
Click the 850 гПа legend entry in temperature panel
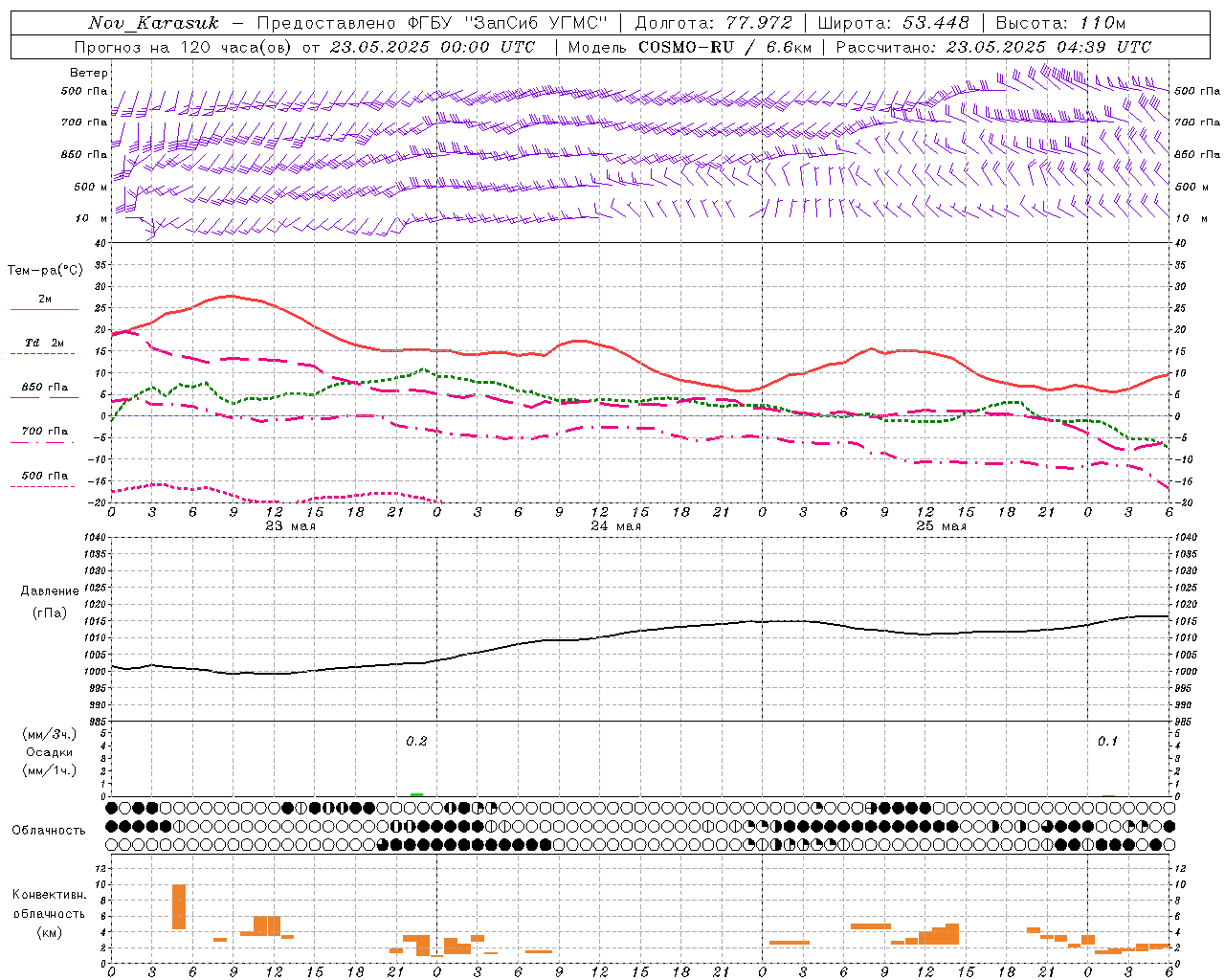(45, 388)
